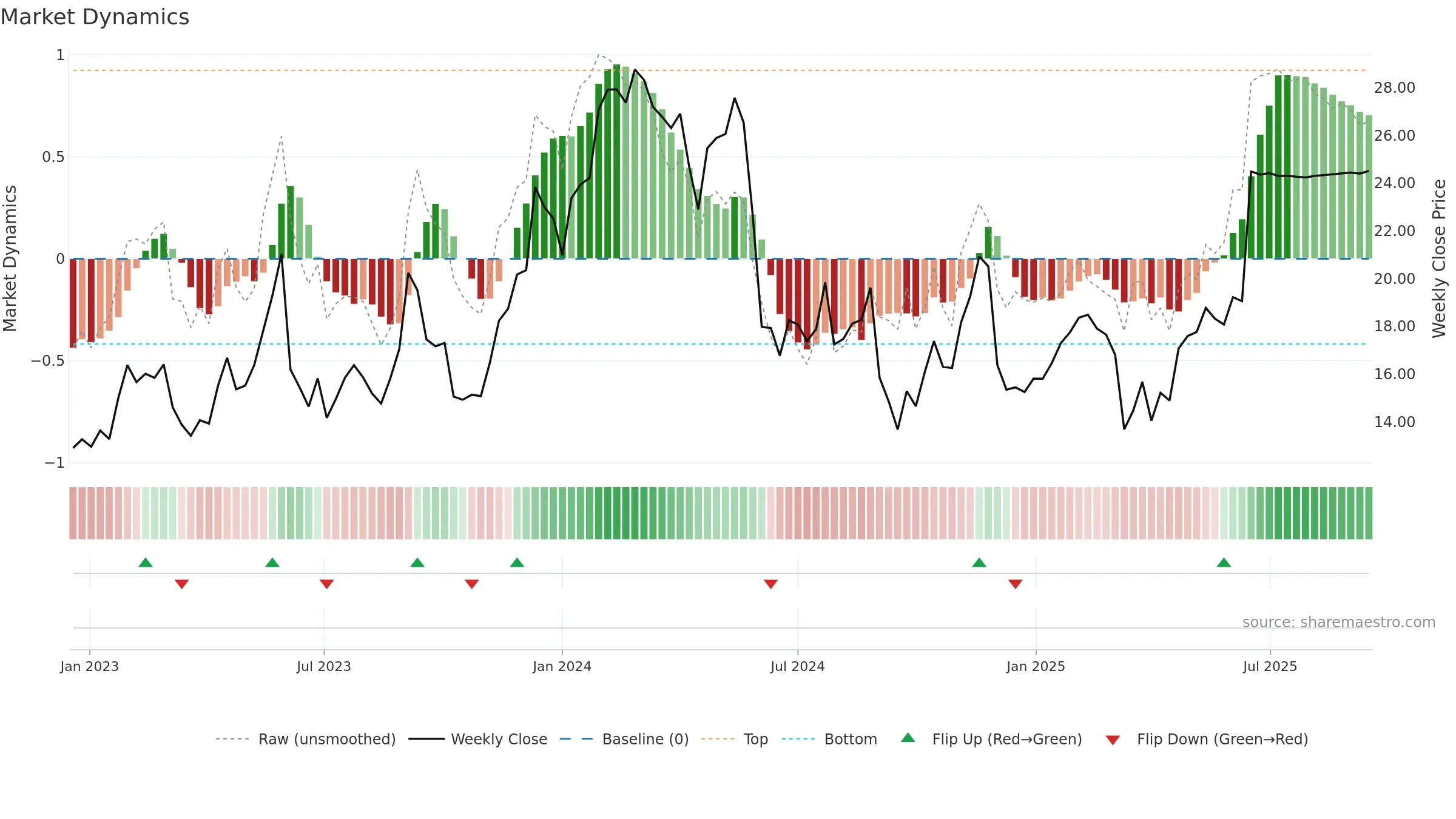The width and height of the screenshot is (1456, 819).
Task: Open the source: sharemaestro.com link
Action: [1339, 622]
